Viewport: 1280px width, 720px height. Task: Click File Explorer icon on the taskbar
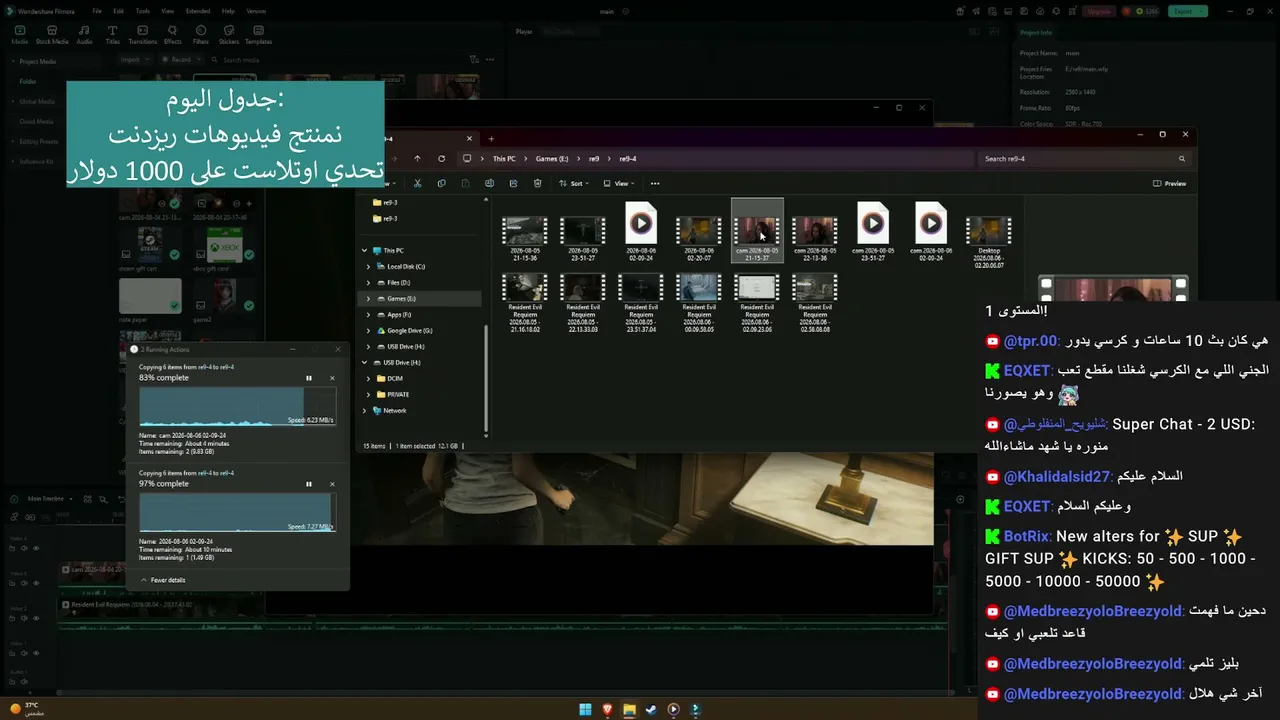point(629,710)
